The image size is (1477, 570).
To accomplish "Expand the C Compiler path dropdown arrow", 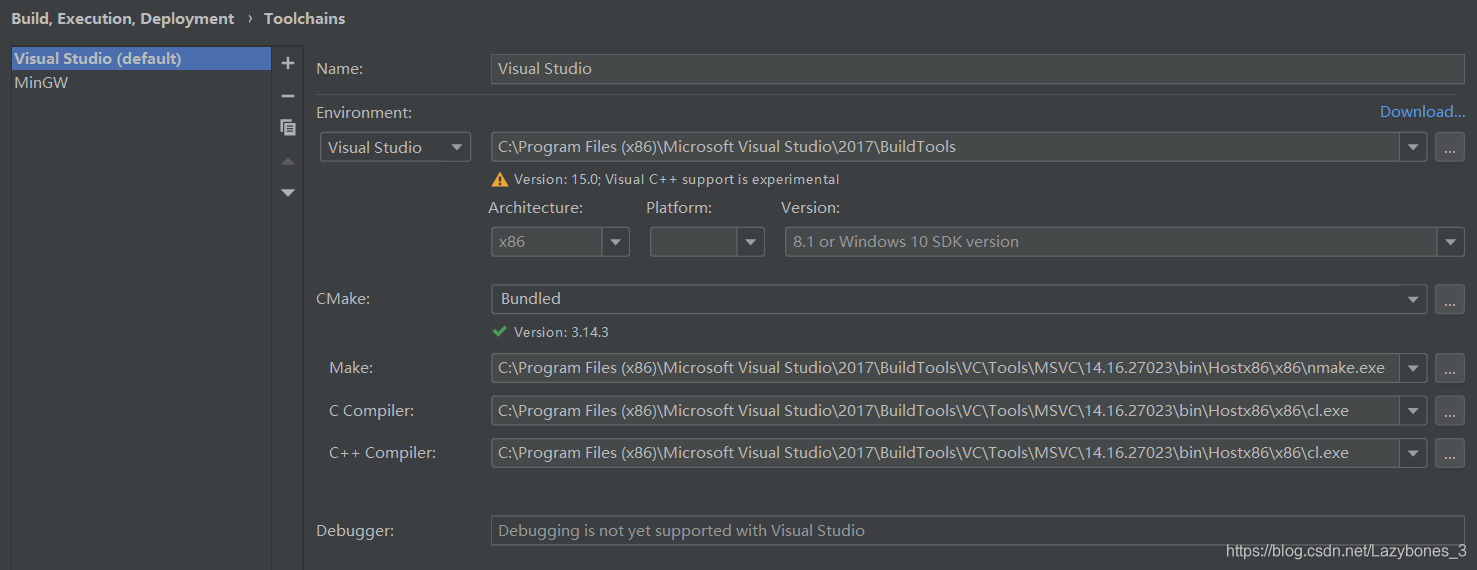I will 1413,411.
